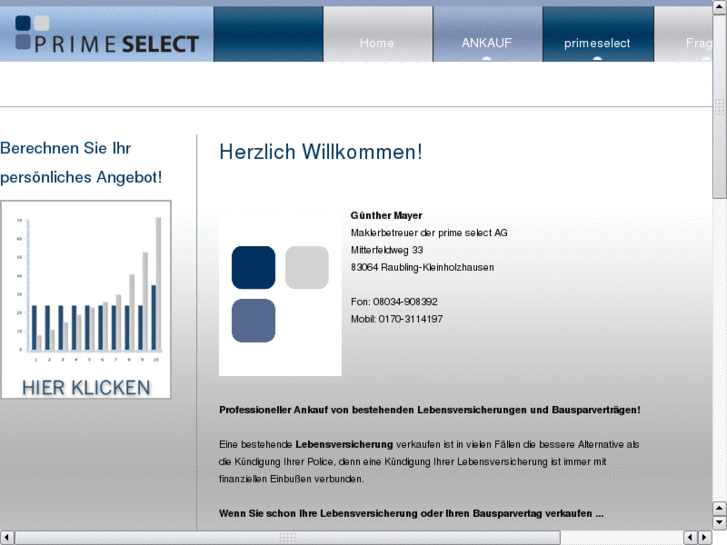
Task: Click the PRIME SELECT logo
Action: (x=107, y=35)
